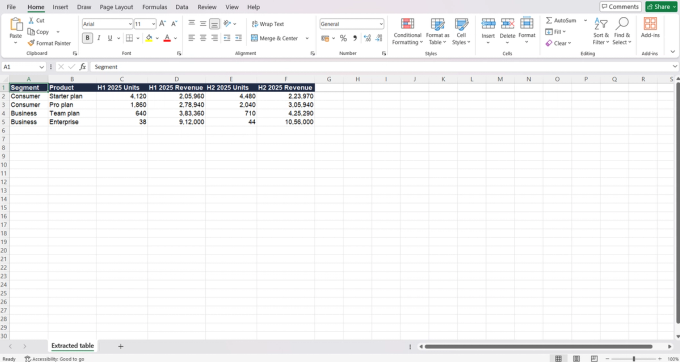The width and height of the screenshot is (680, 362).
Task: Select the cell containing Enterprise
Action: [x=72, y=122]
